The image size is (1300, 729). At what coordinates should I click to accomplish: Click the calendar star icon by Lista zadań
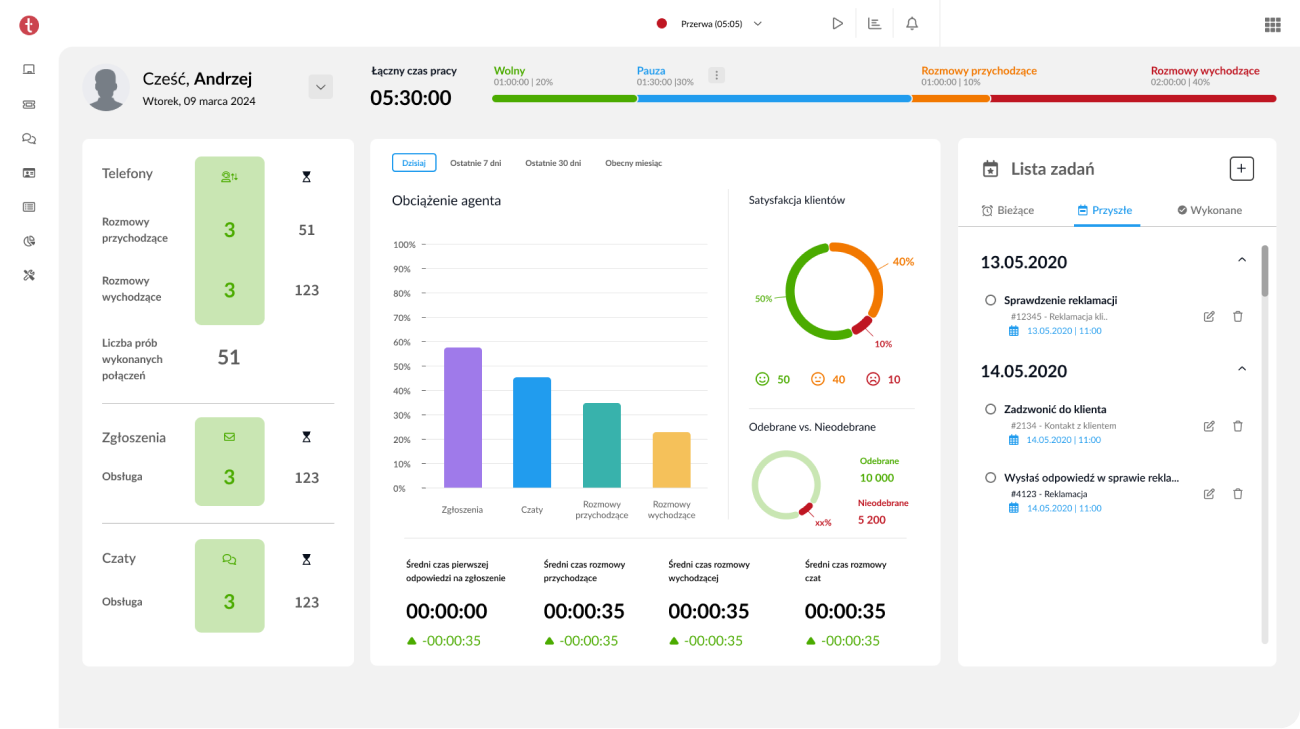(x=991, y=169)
